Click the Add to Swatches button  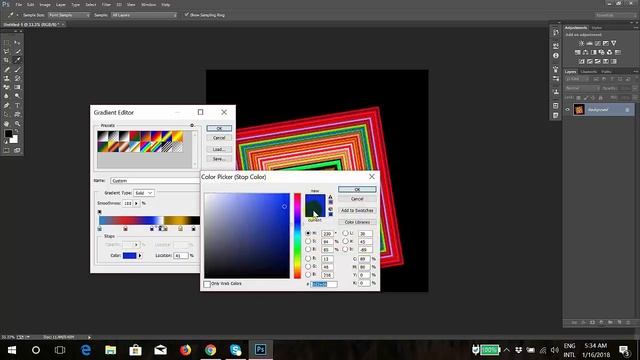pyautogui.click(x=357, y=210)
